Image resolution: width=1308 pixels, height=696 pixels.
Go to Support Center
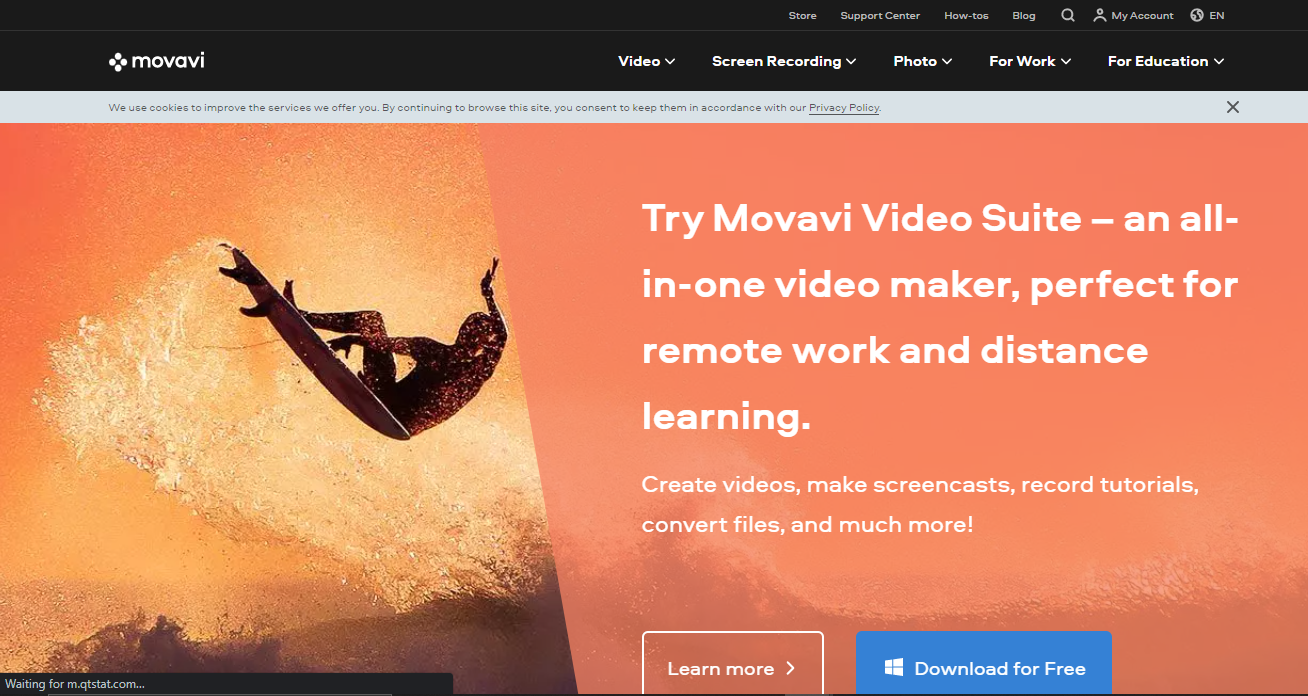[x=880, y=15]
